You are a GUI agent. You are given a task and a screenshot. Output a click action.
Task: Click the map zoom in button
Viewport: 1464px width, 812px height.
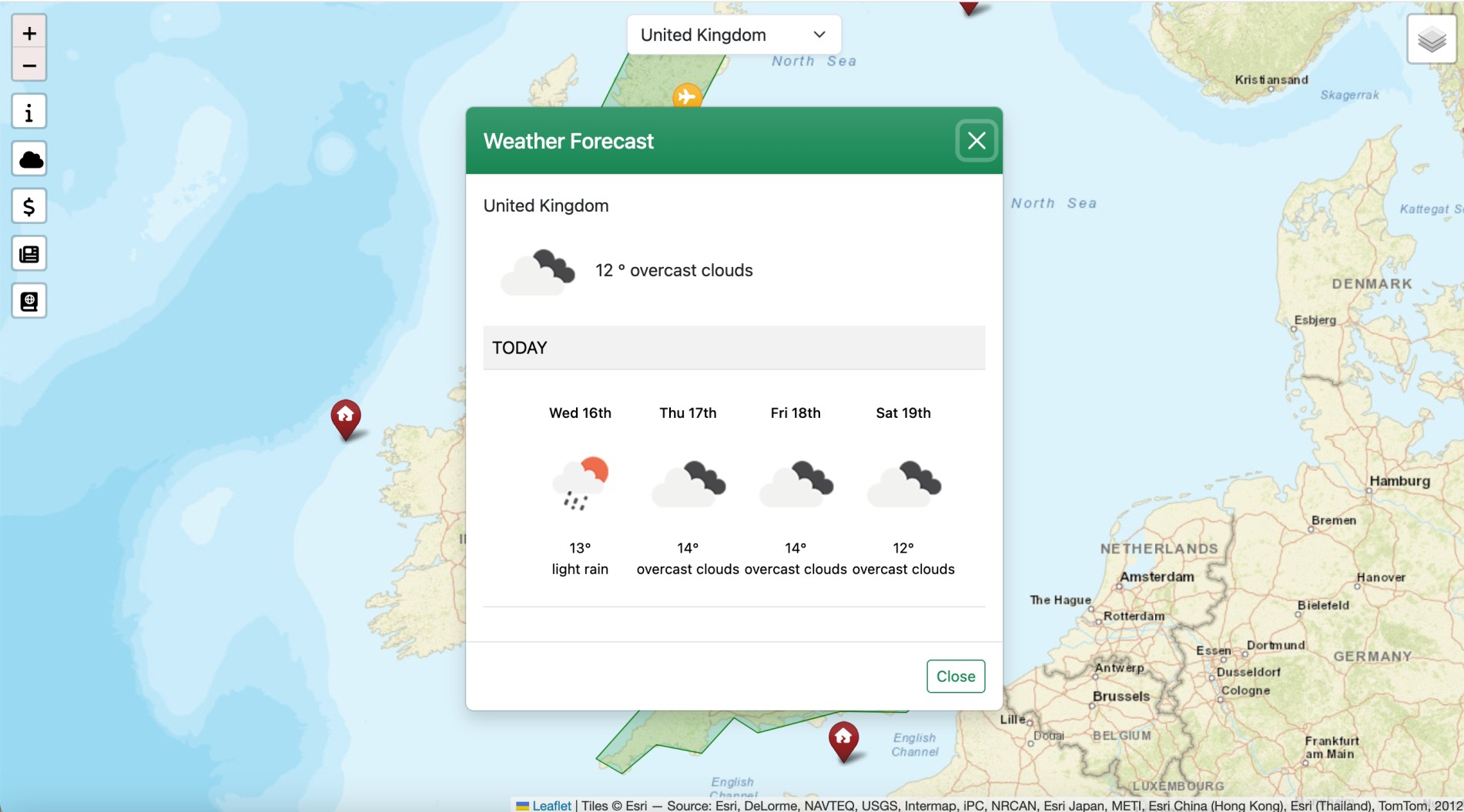tap(29, 33)
